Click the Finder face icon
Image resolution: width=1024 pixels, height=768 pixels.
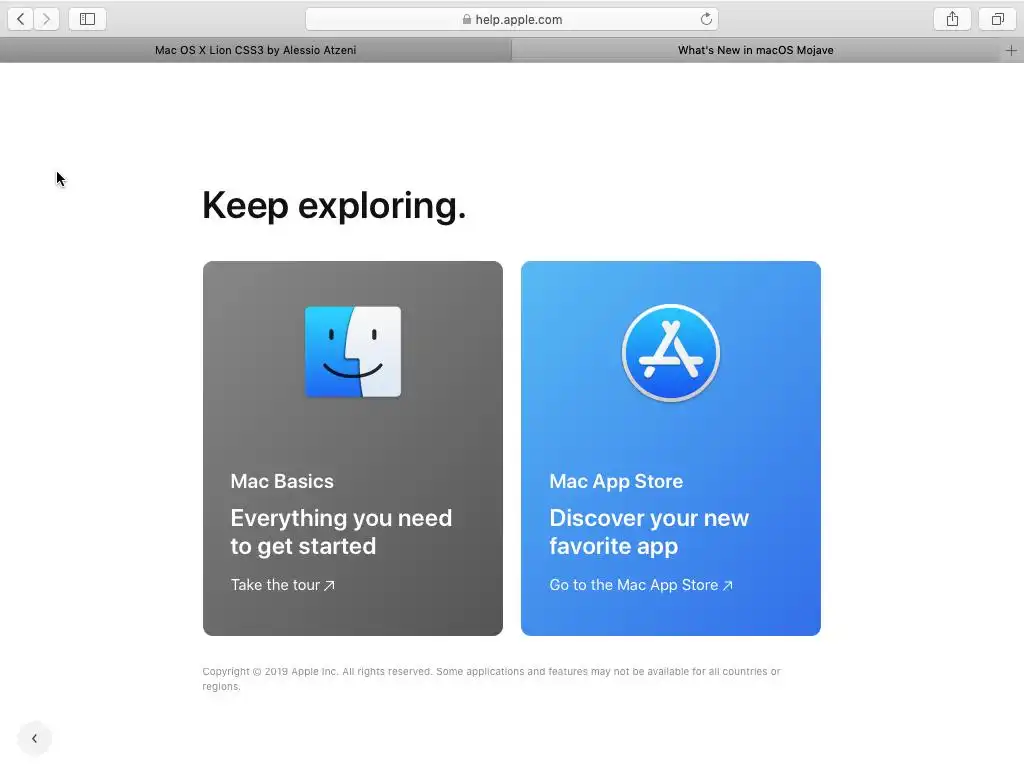[x=353, y=352]
